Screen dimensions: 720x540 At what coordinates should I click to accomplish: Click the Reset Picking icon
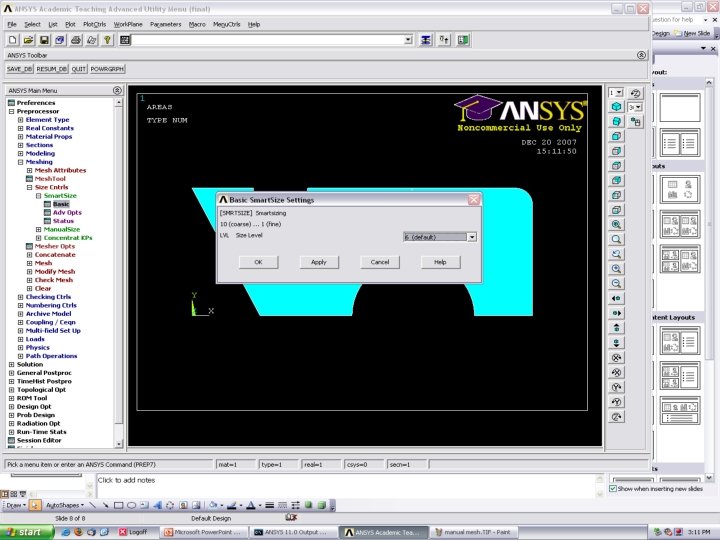[x=444, y=40]
